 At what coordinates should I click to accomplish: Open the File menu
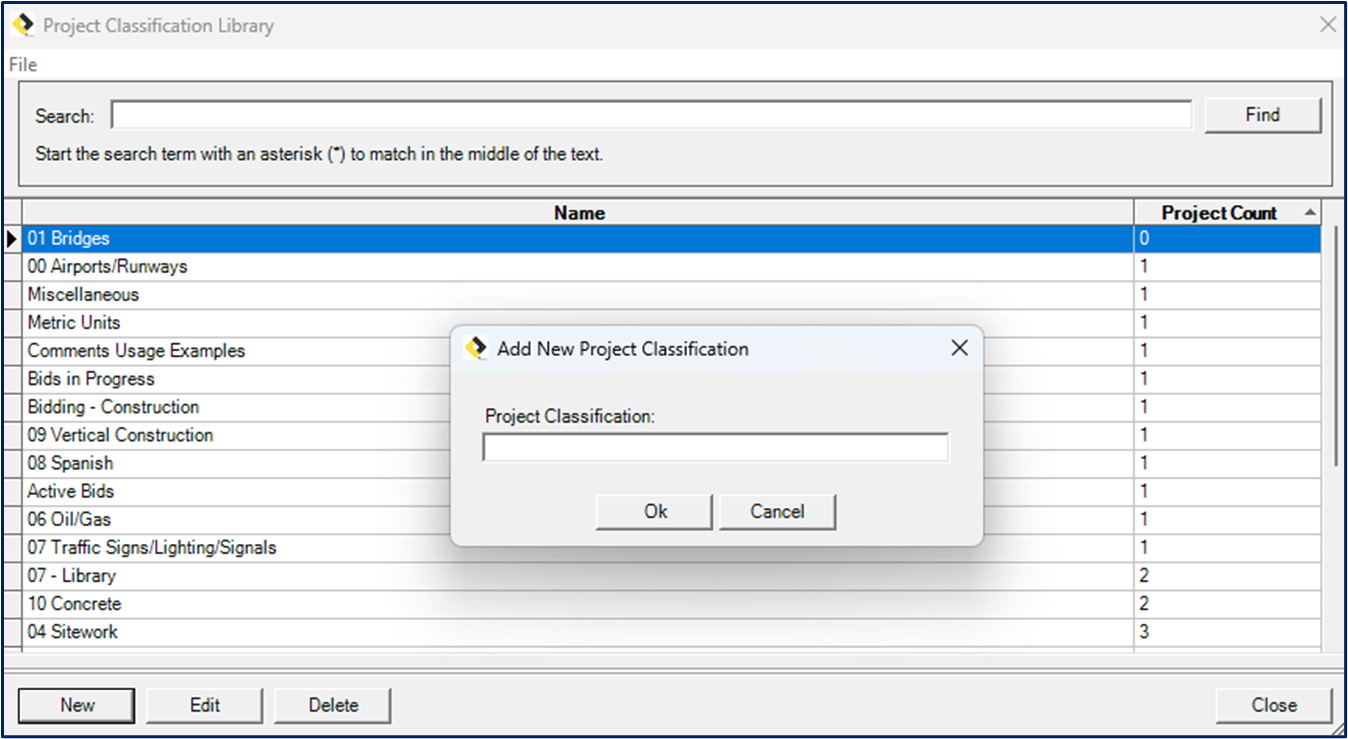[21, 64]
